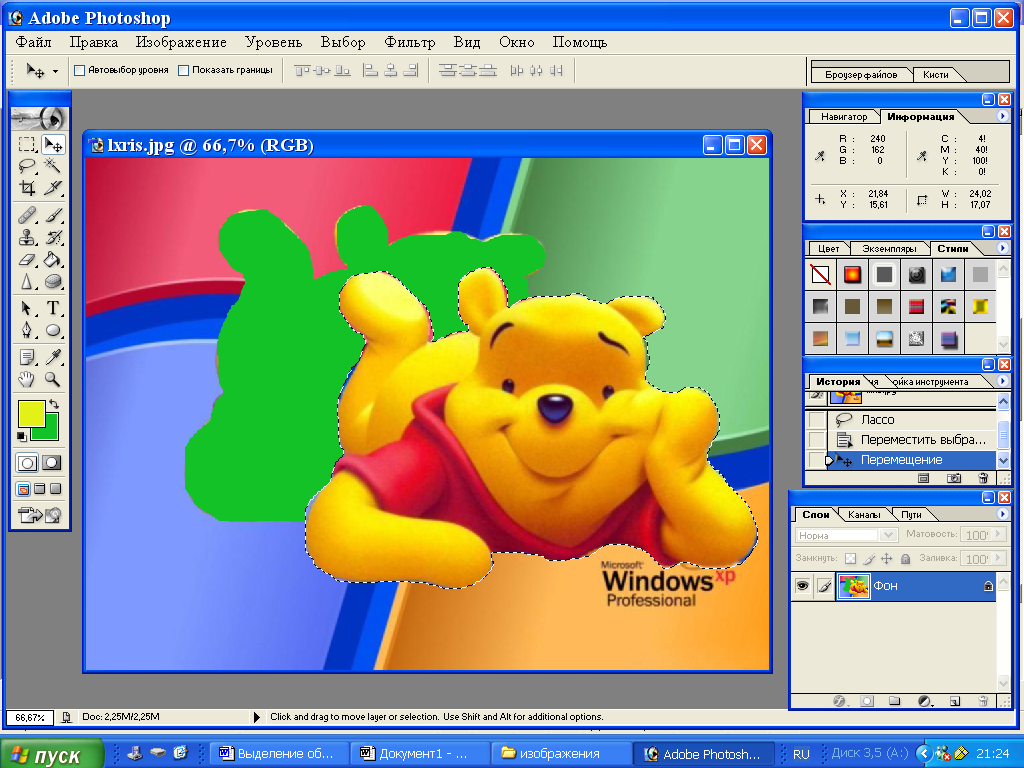The width and height of the screenshot is (1024, 768).
Task: Select the Rectangular Marquee tool
Action: [x=27, y=144]
